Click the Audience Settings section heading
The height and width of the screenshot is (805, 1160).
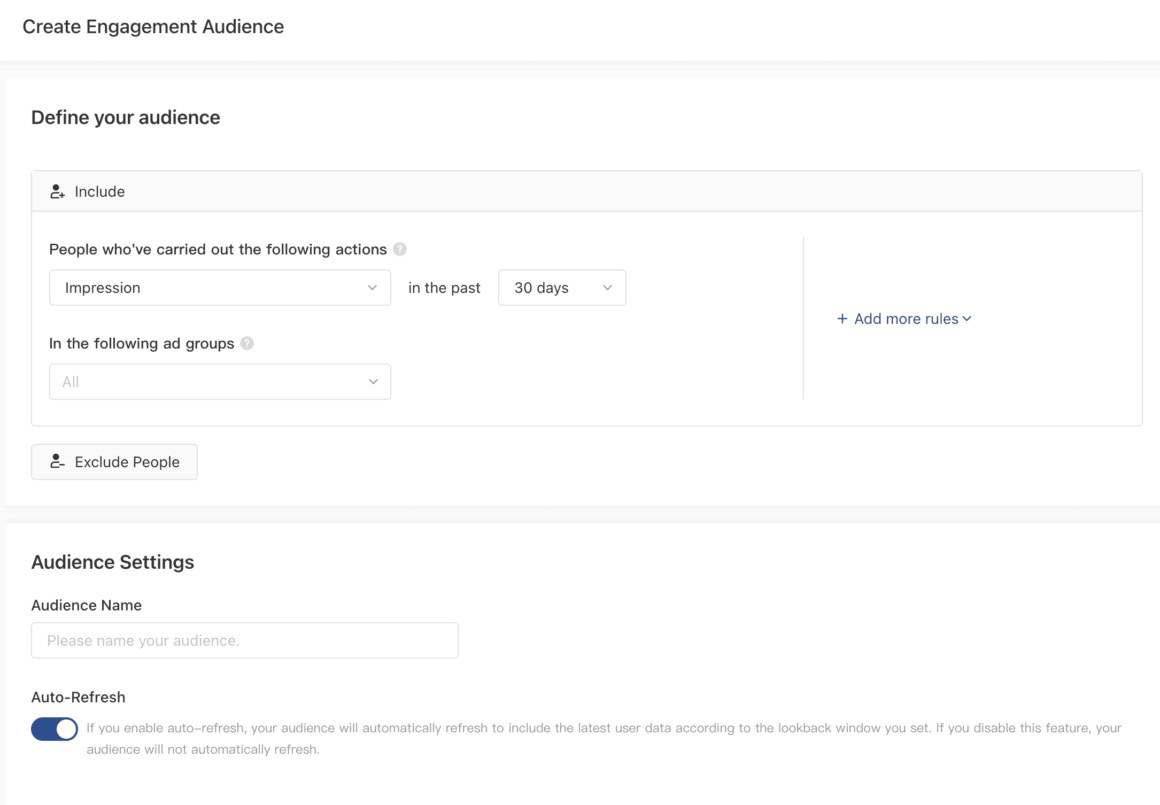point(112,562)
